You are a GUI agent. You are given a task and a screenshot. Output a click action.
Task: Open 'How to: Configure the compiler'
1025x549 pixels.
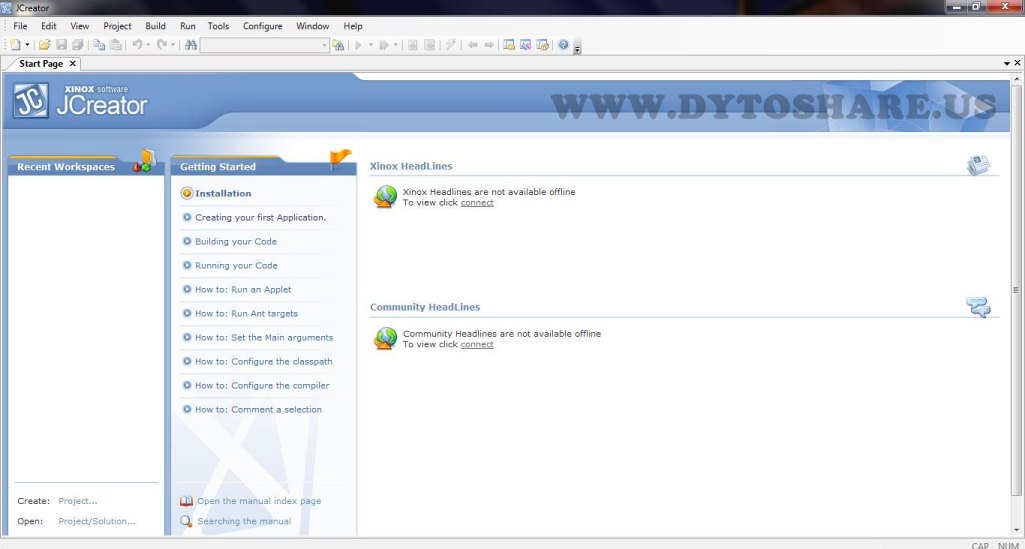pyautogui.click(x=262, y=386)
